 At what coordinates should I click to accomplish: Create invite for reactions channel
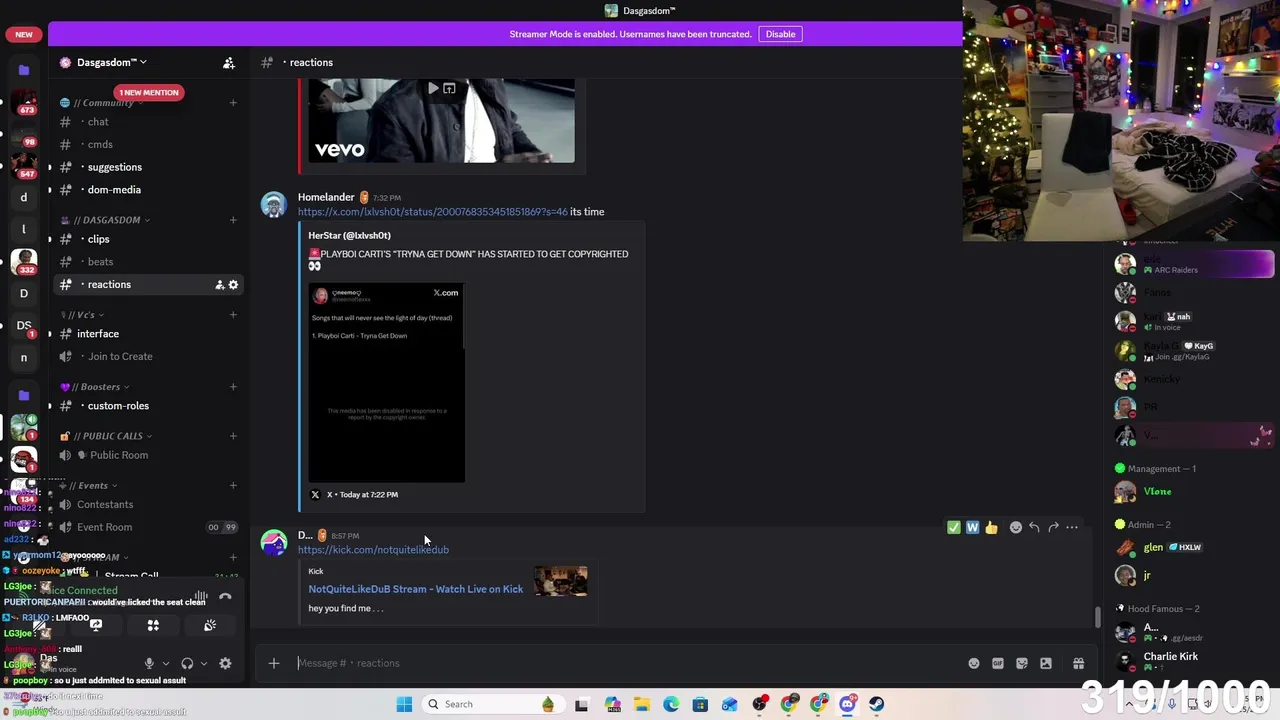(219, 285)
